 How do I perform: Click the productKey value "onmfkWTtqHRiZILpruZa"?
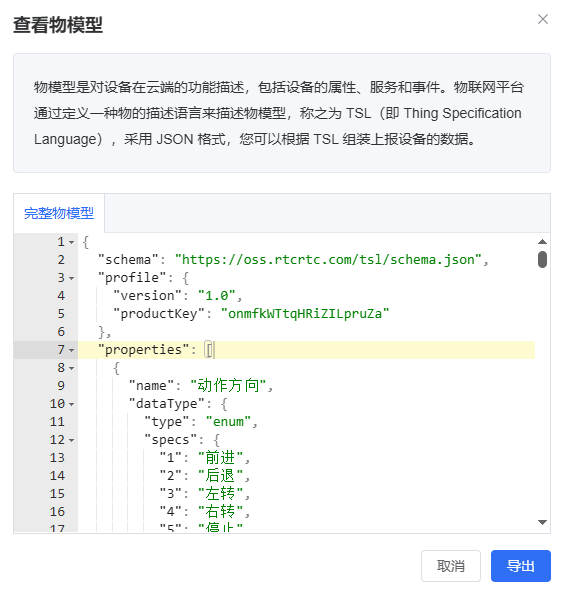tap(305, 314)
